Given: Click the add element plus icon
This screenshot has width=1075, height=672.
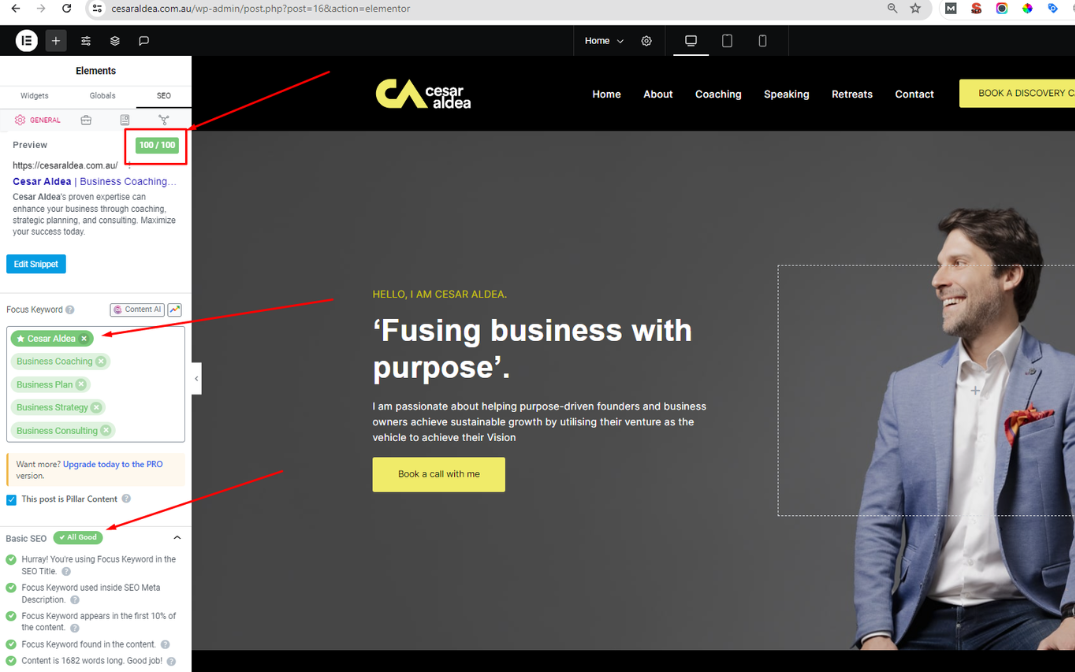Looking at the screenshot, I should [56, 41].
